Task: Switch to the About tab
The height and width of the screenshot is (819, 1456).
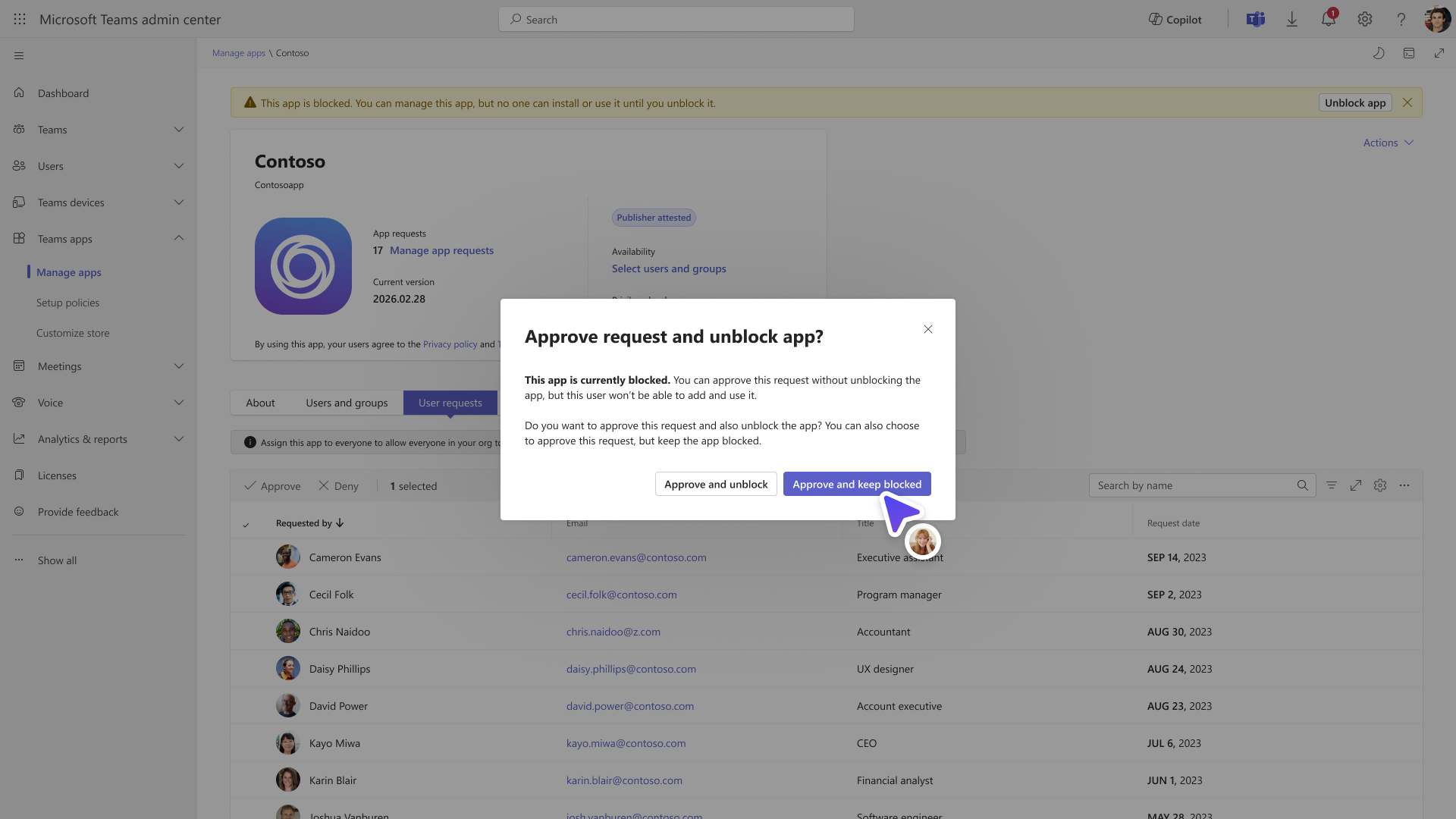Action: [x=260, y=403]
